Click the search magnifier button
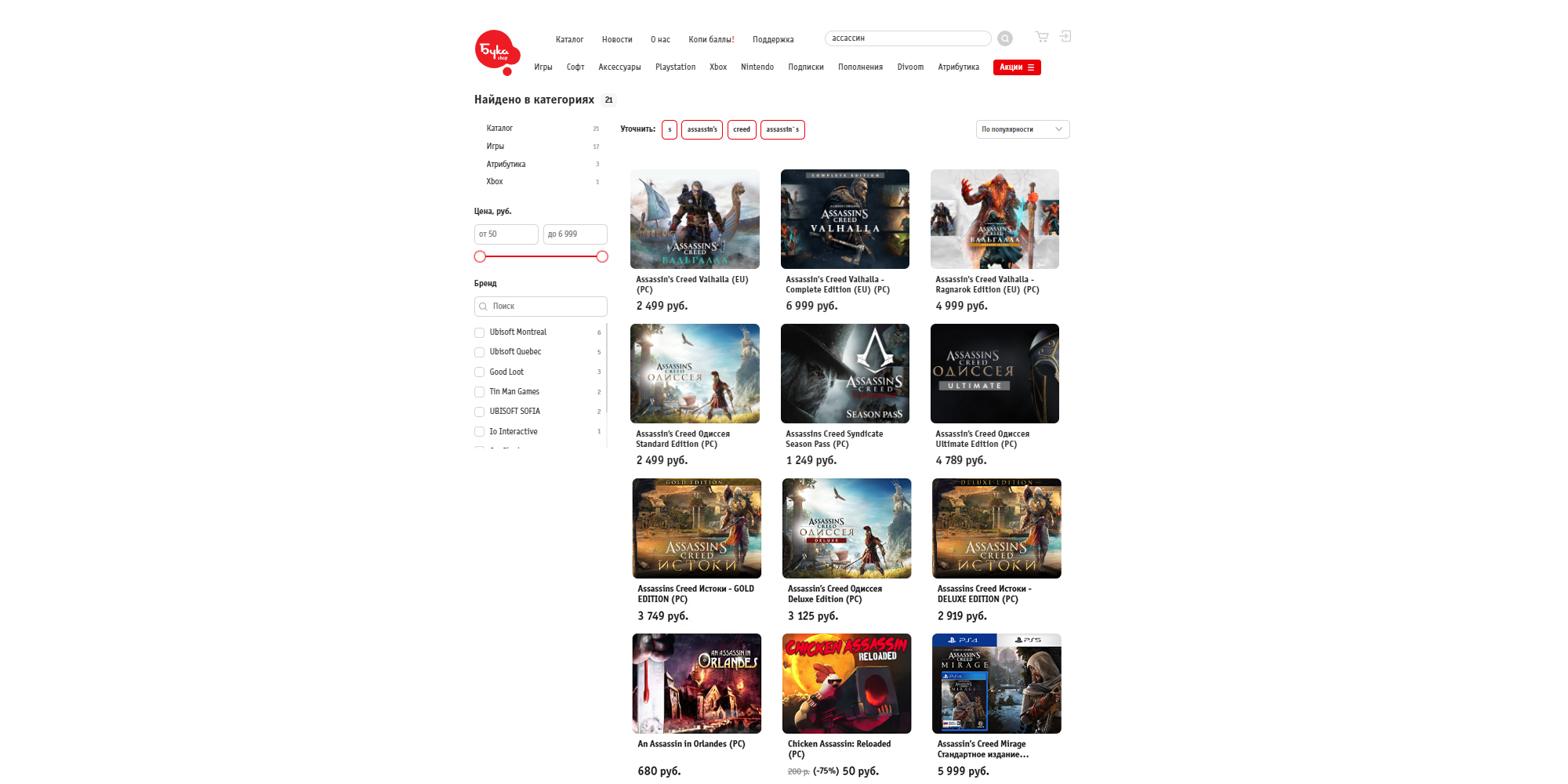The image size is (1568, 784). [x=1004, y=38]
